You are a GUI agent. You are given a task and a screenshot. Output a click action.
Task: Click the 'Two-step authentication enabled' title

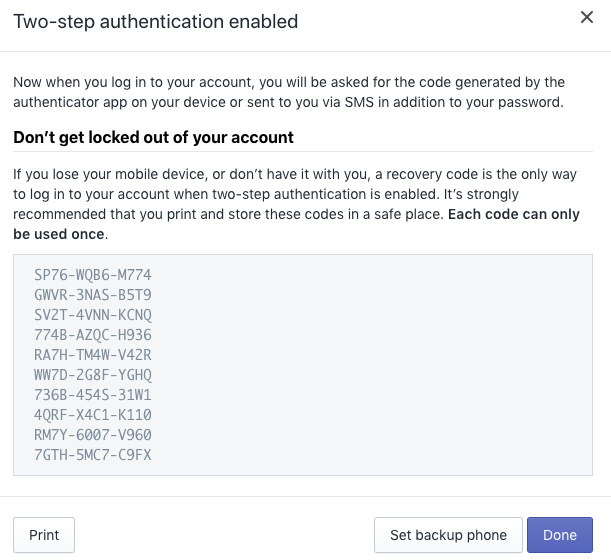pyautogui.click(x=155, y=21)
